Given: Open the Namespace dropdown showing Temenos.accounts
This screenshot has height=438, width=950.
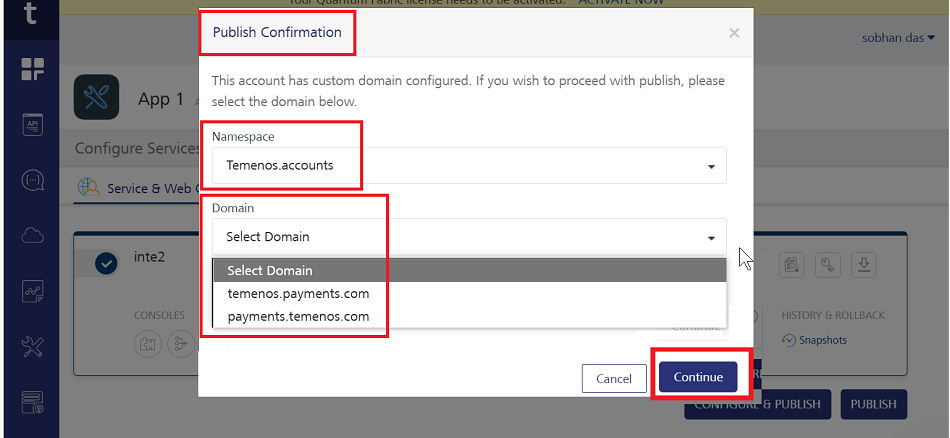Looking at the screenshot, I should [x=469, y=165].
